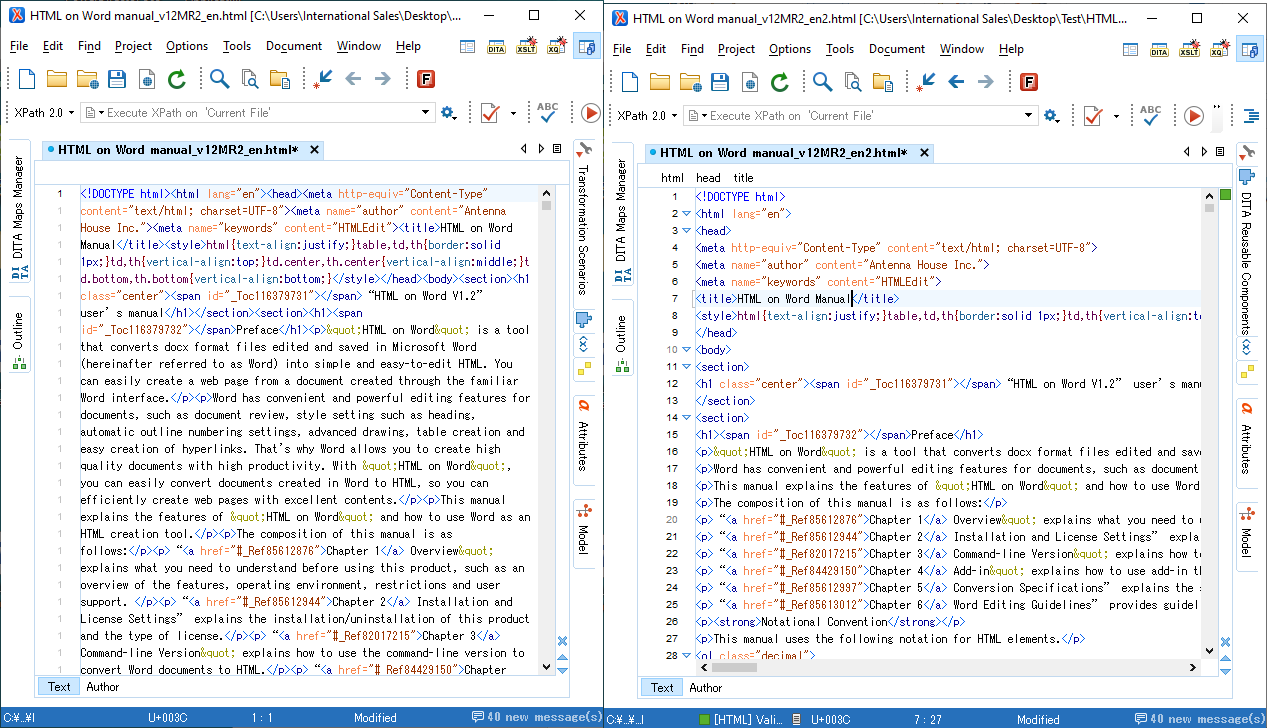Close the manual_v12MR2_en2.html editor tab
The height and width of the screenshot is (728, 1268).
(924, 153)
